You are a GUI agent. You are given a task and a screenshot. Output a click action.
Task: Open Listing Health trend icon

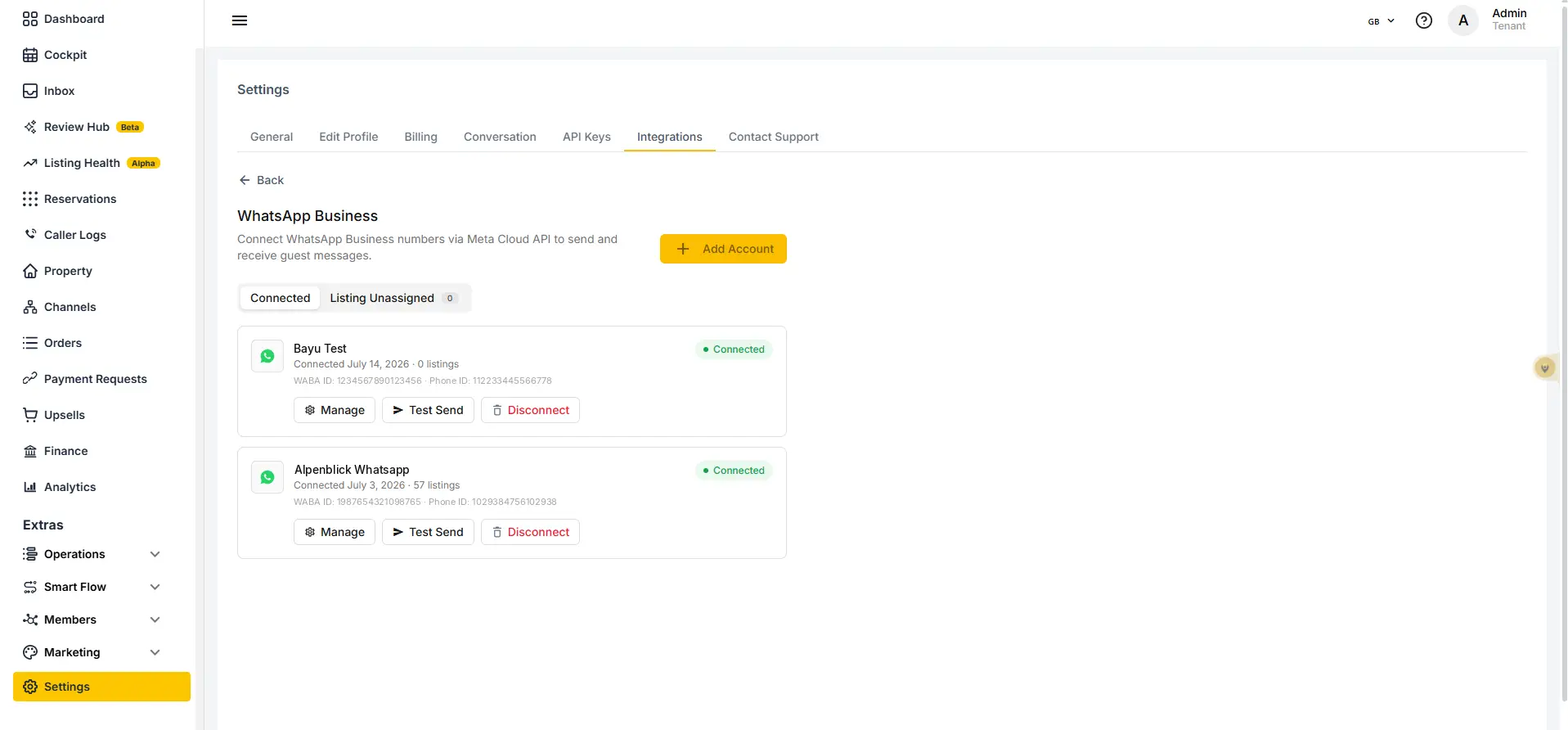point(30,163)
